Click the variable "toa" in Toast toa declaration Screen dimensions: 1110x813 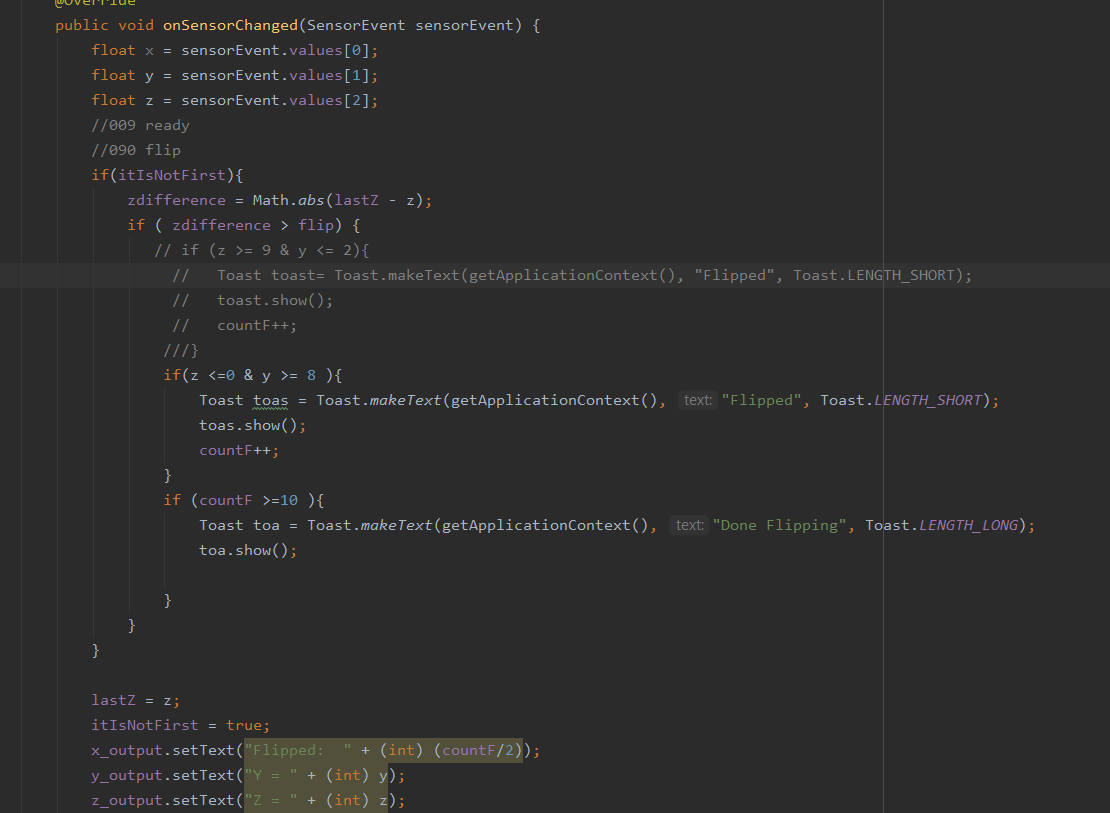266,525
